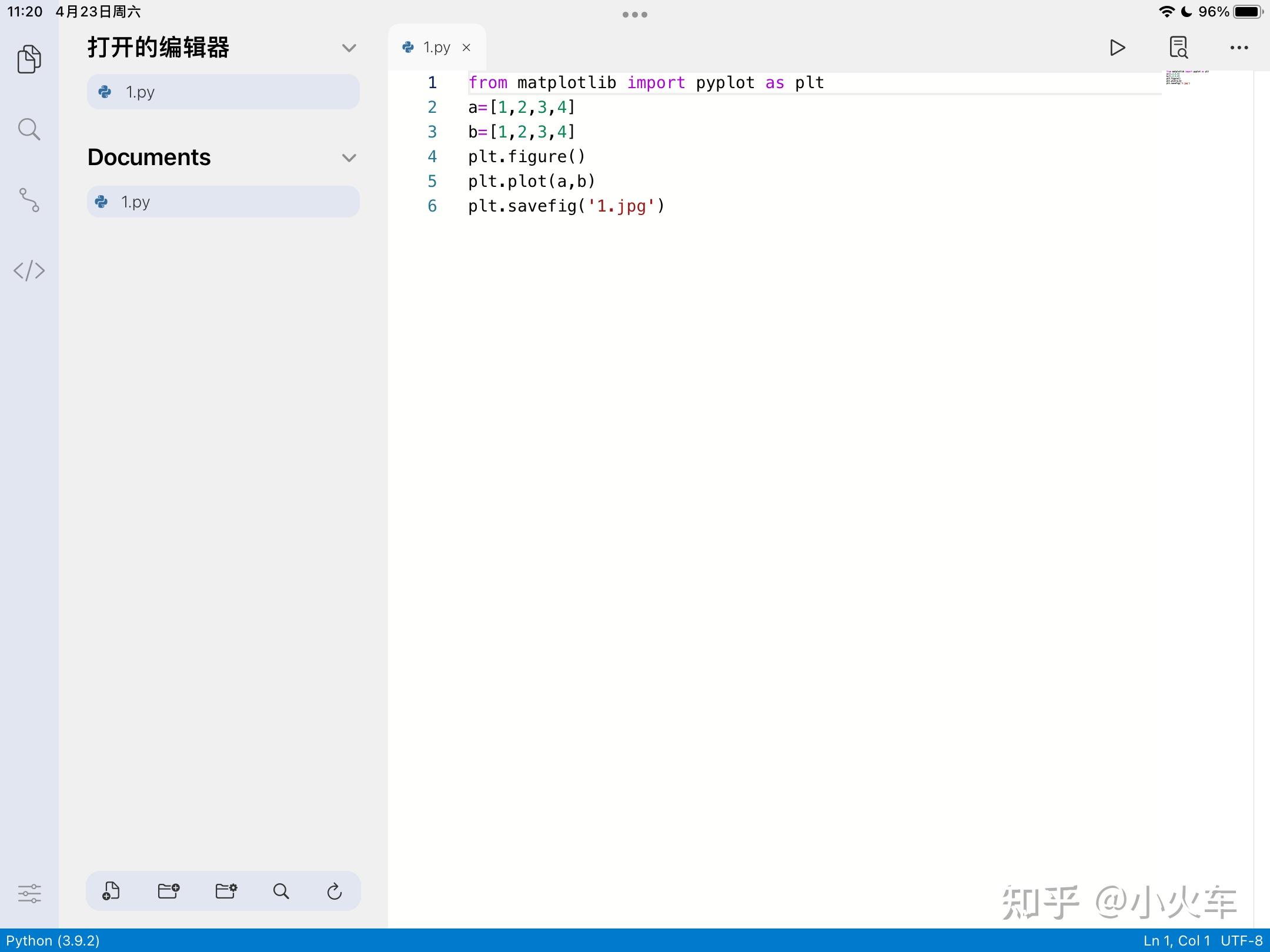
Task: Create a new folder with folder-plus icon
Action: [x=168, y=891]
